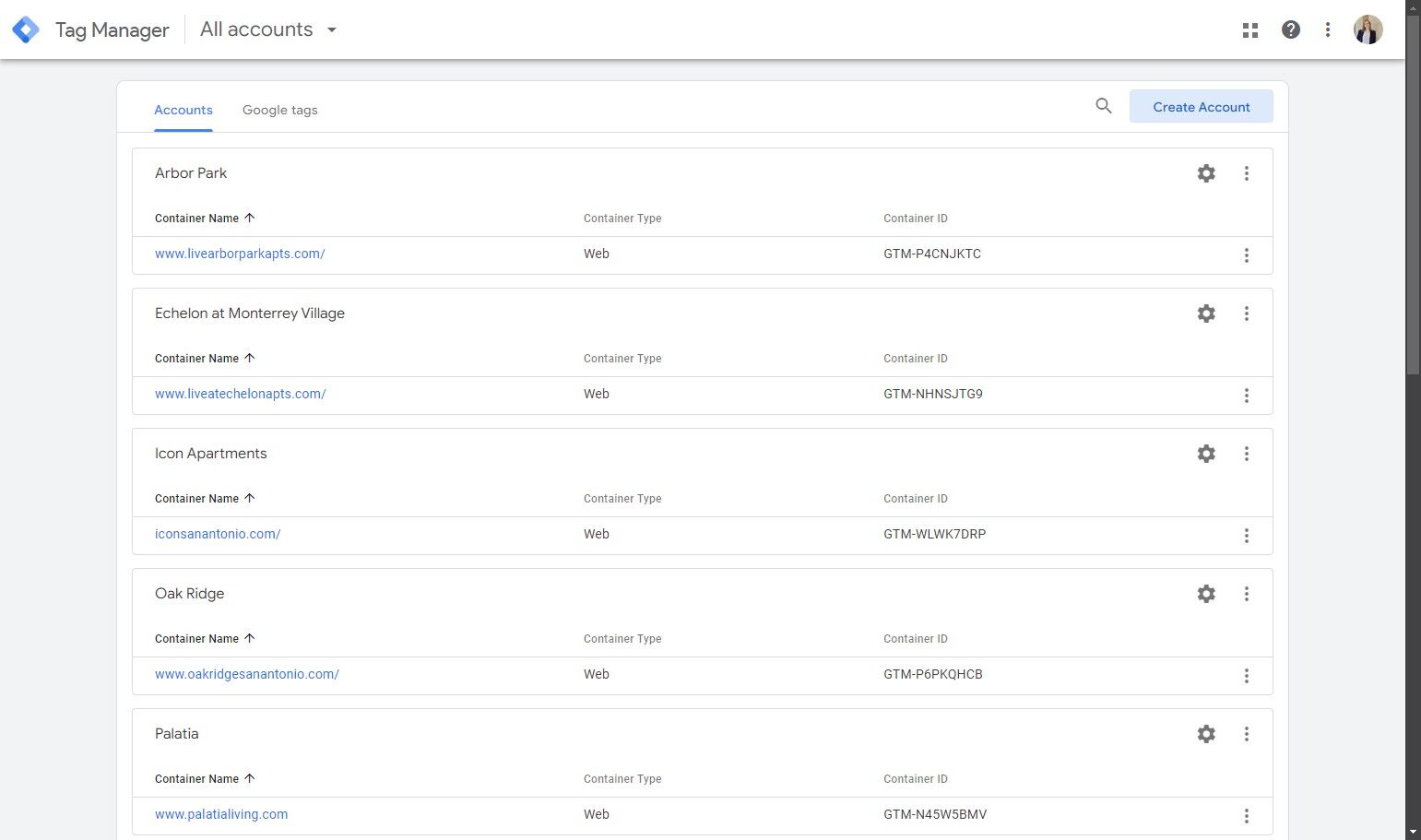Select container ID GTM-WLWK7DRP text

coord(935,534)
